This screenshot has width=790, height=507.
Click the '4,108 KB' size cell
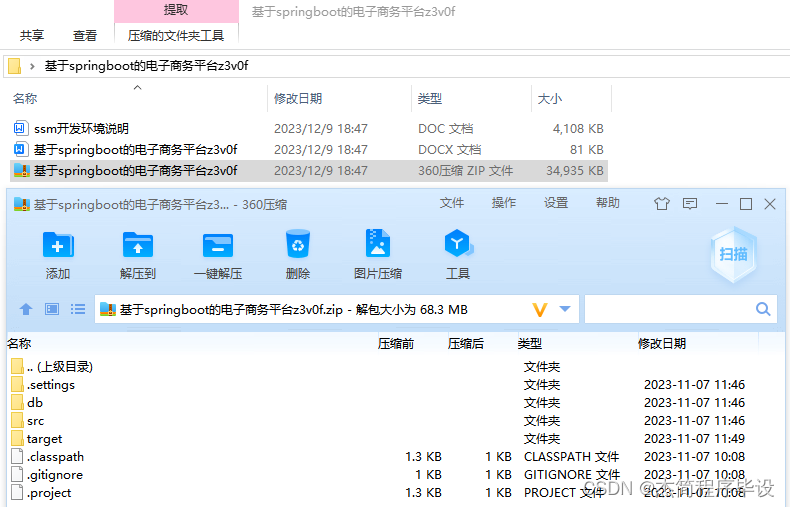click(578, 129)
